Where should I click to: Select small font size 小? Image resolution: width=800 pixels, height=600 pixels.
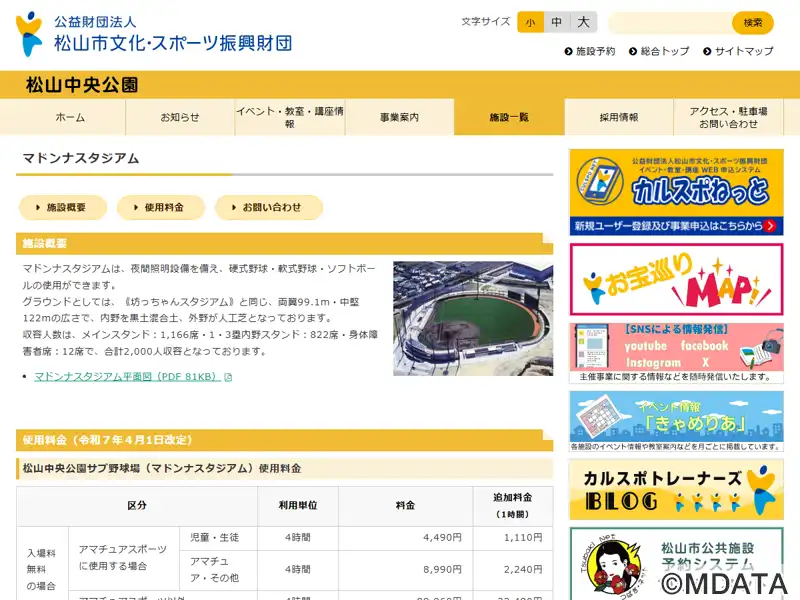pos(530,22)
